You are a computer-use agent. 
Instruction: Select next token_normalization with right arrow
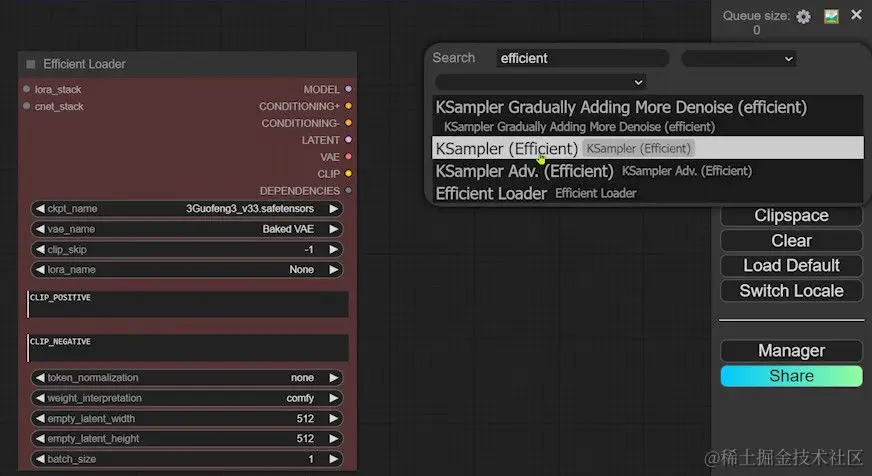click(334, 378)
